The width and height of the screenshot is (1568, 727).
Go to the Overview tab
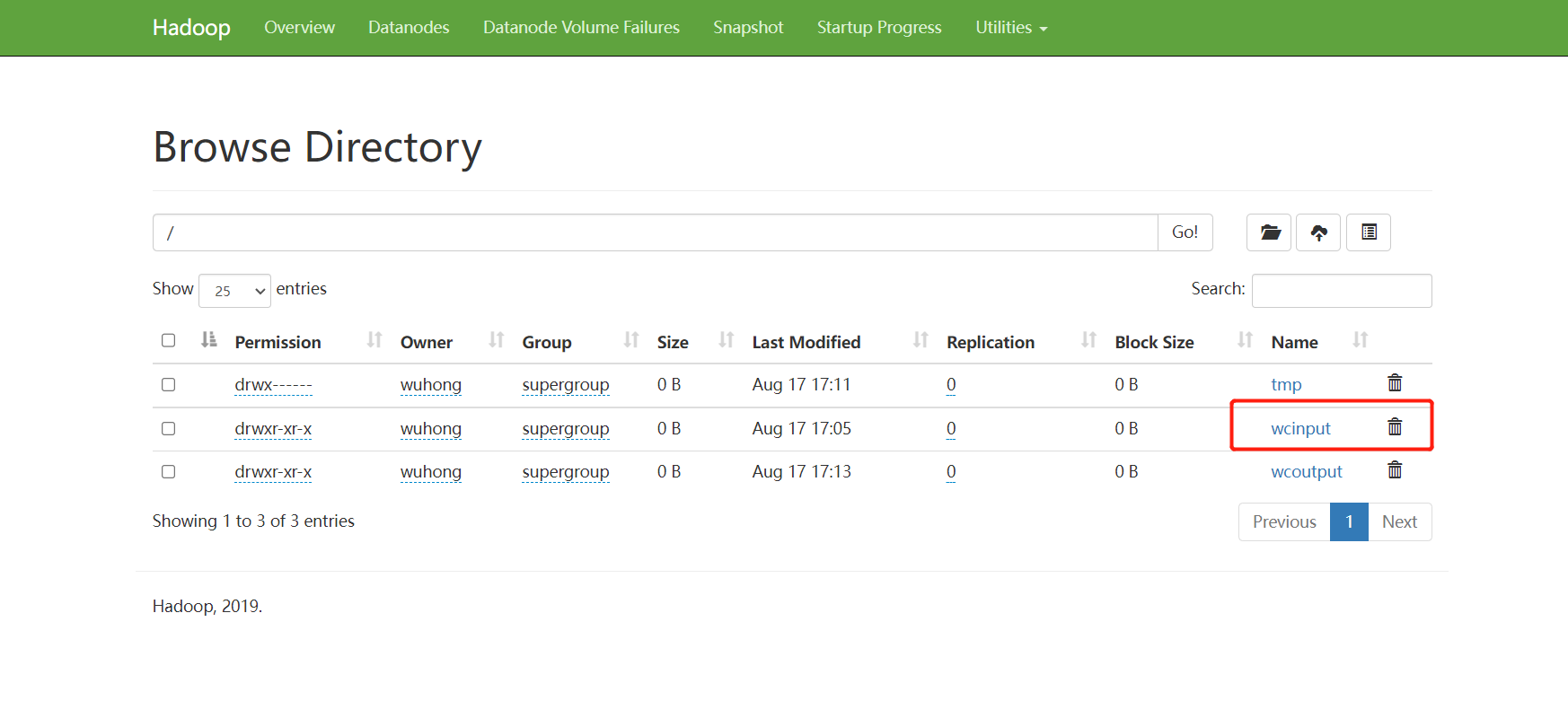[299, 28]
